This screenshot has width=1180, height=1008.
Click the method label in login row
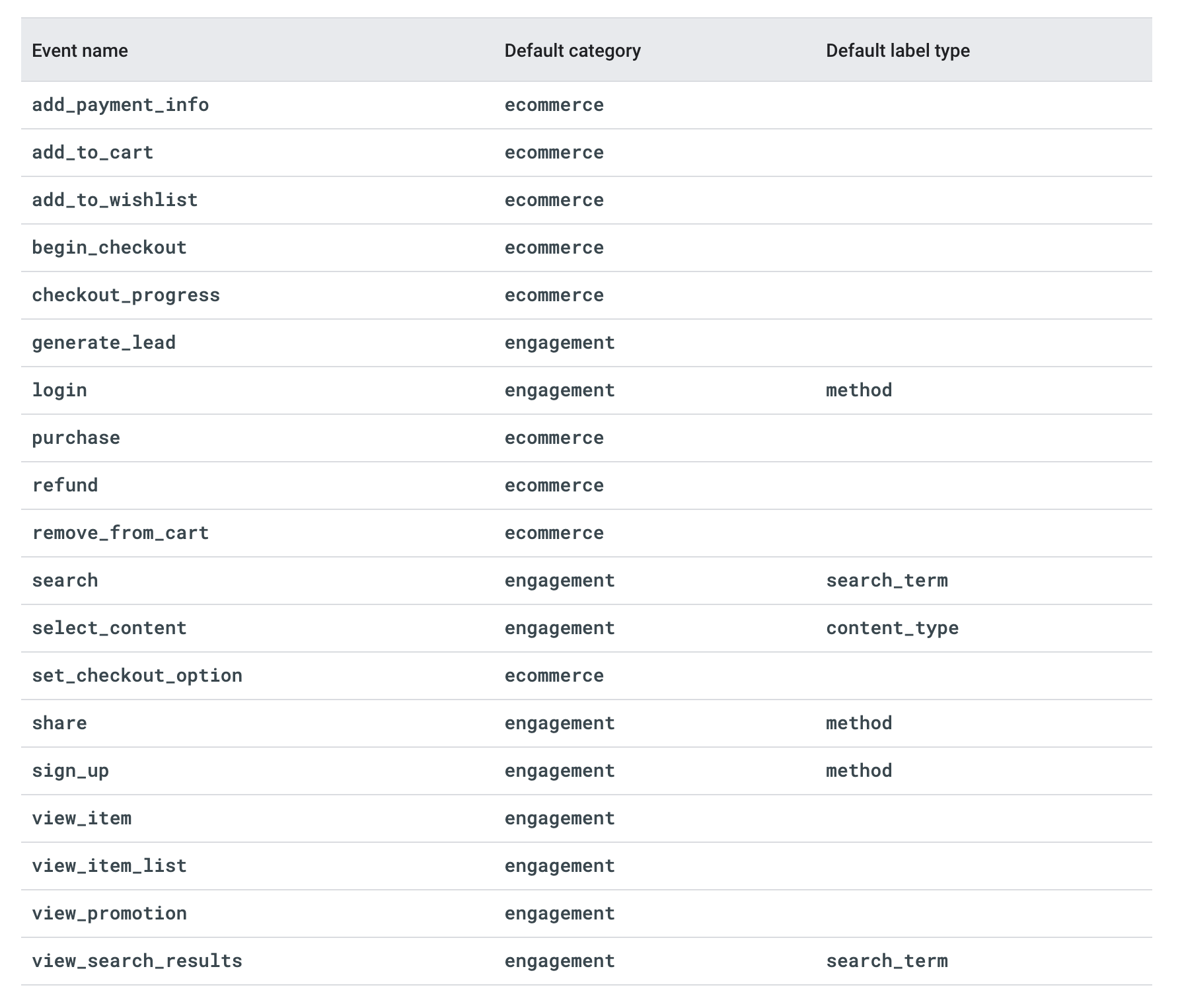pyautogui.click(x=858, y=390)
